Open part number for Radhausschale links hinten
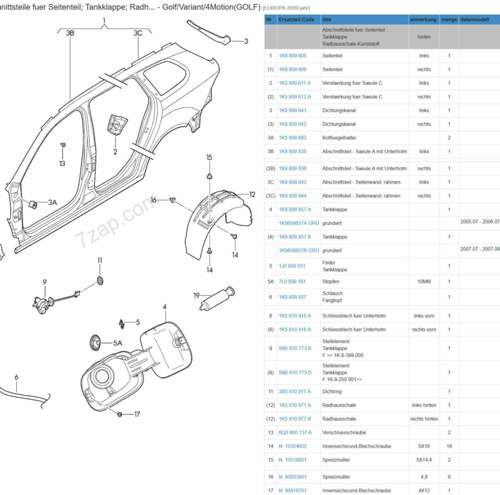The width and height of the screenshot is (500, 495). click(x=295, y=405)
